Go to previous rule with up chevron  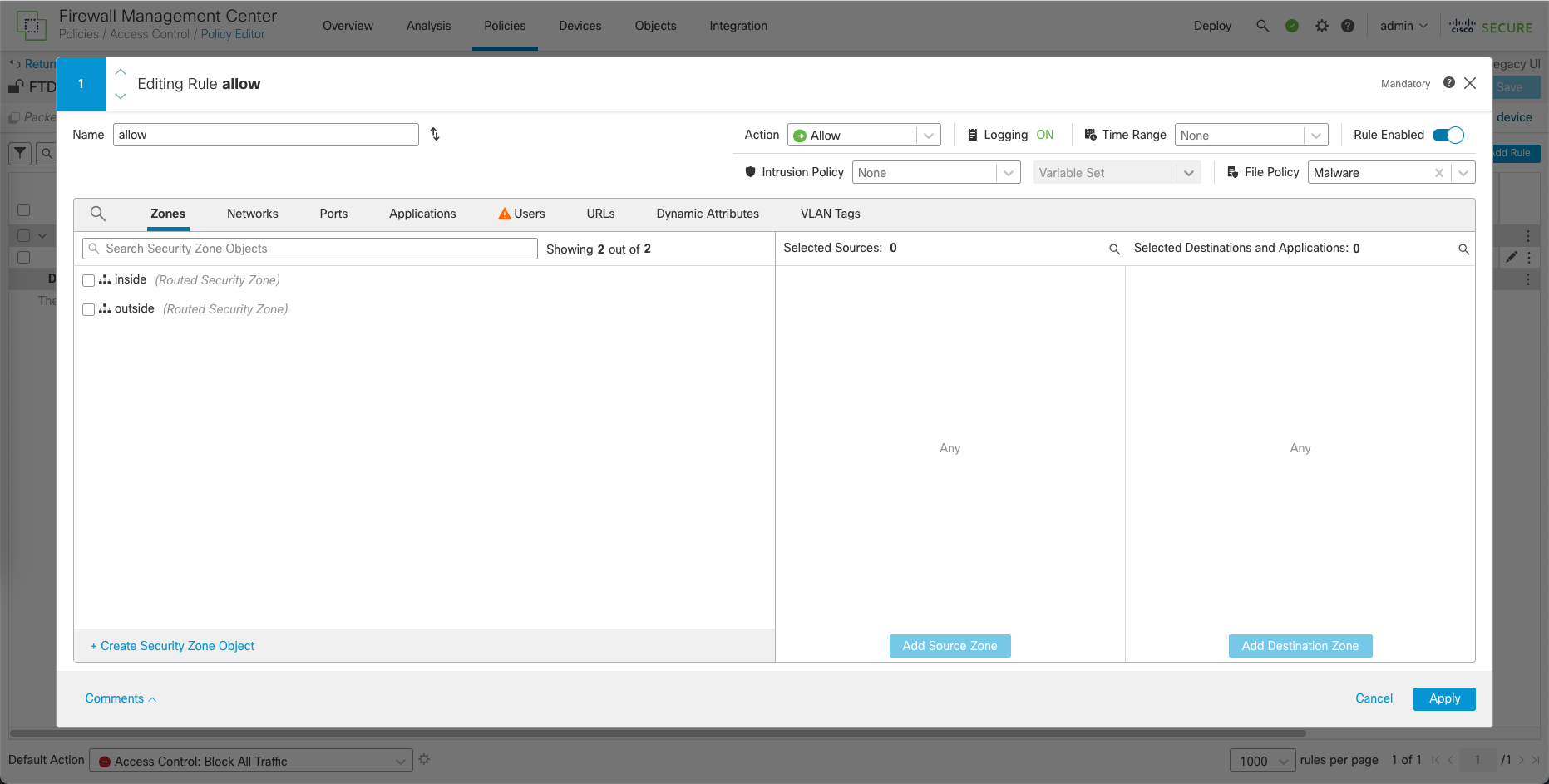click(x=121, y=72)
